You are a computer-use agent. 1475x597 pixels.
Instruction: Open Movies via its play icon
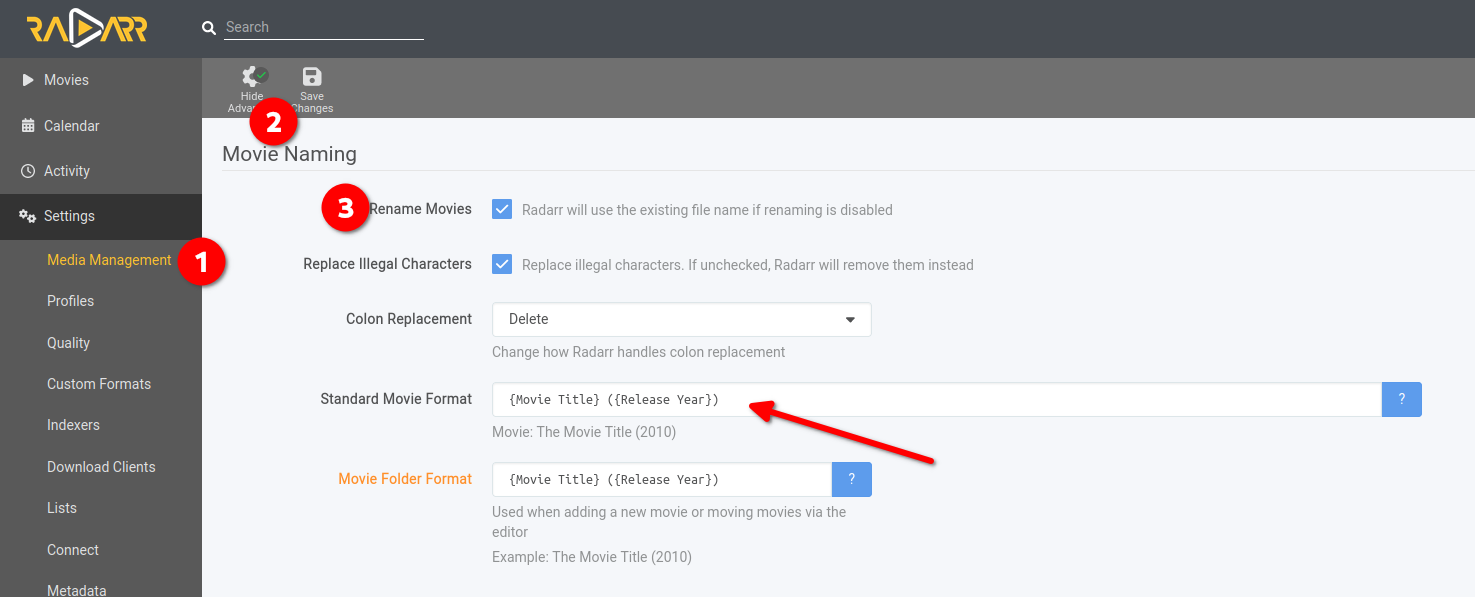pos(28,80)
